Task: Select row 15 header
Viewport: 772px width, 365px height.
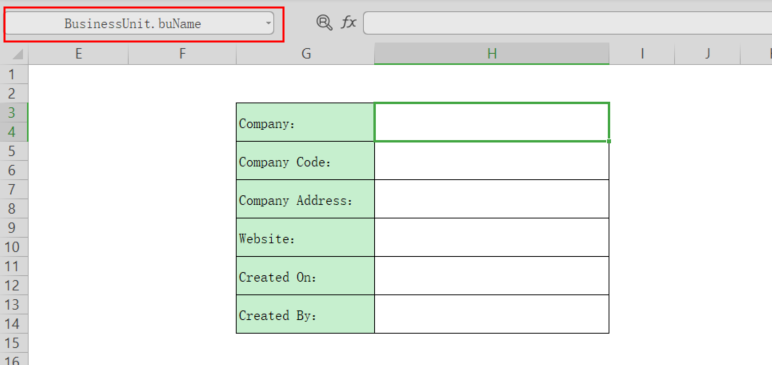Action: (x=14, y=343)
